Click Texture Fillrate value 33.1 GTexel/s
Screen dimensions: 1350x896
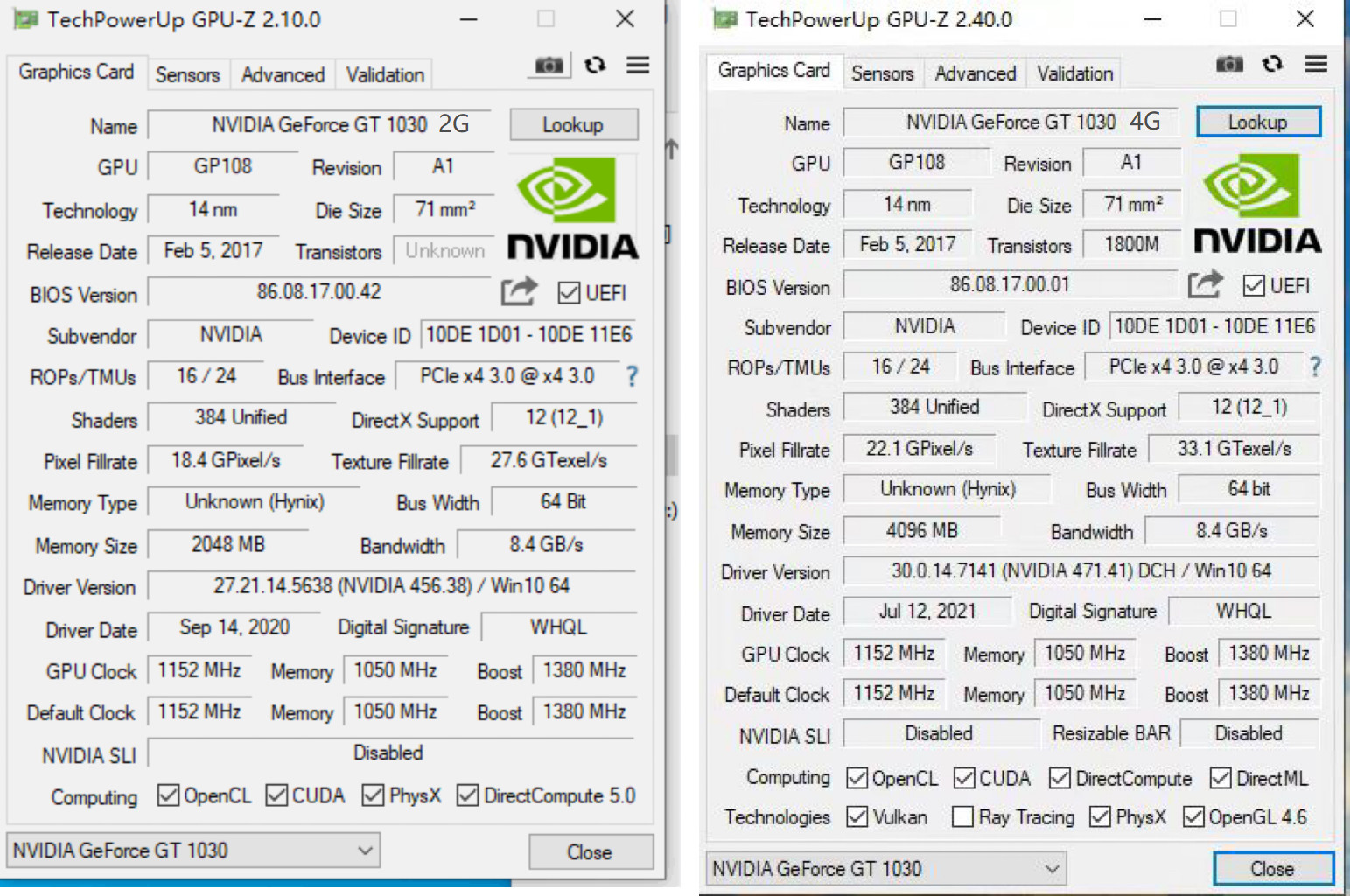coord(1235,449)
